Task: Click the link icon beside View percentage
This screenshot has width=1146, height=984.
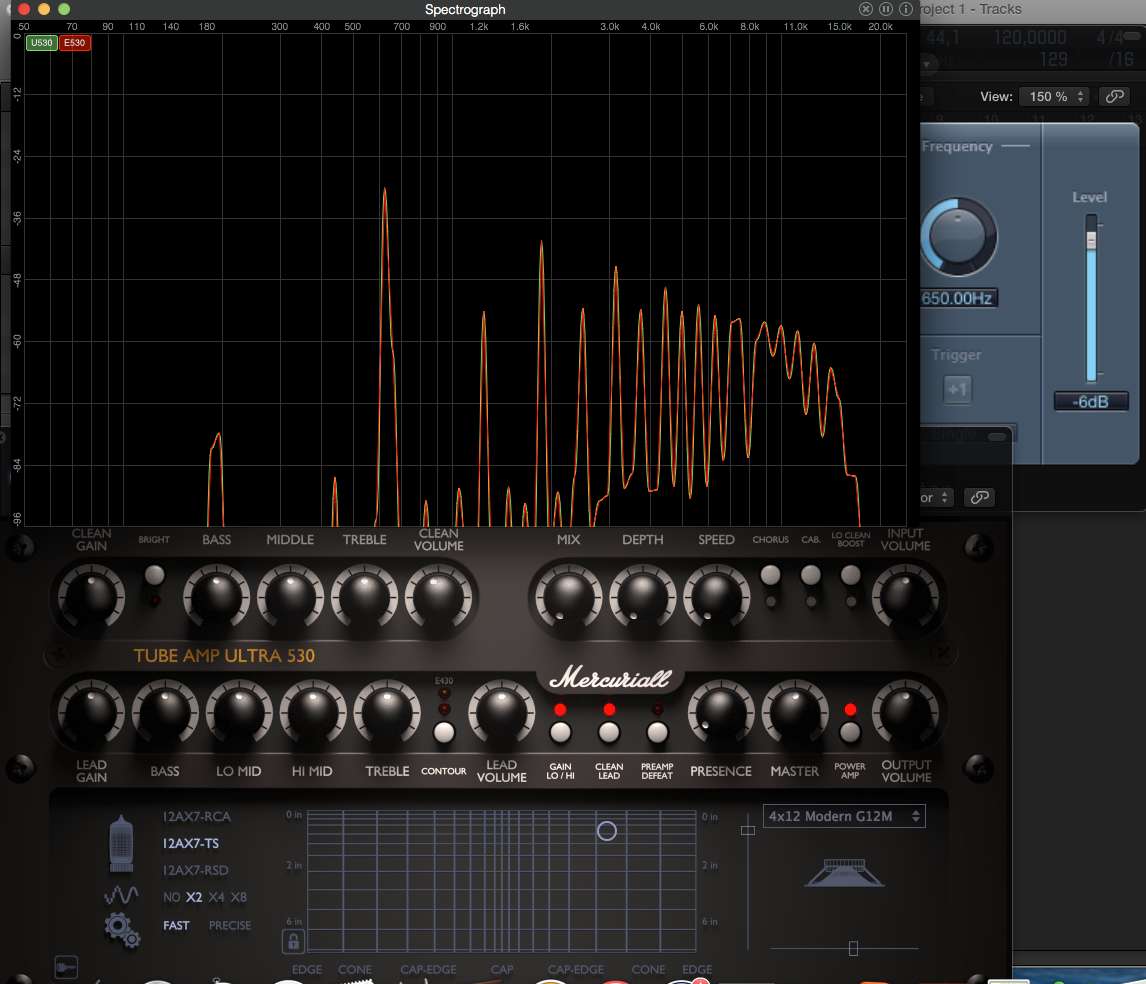Action: [x=1115, y=96]
